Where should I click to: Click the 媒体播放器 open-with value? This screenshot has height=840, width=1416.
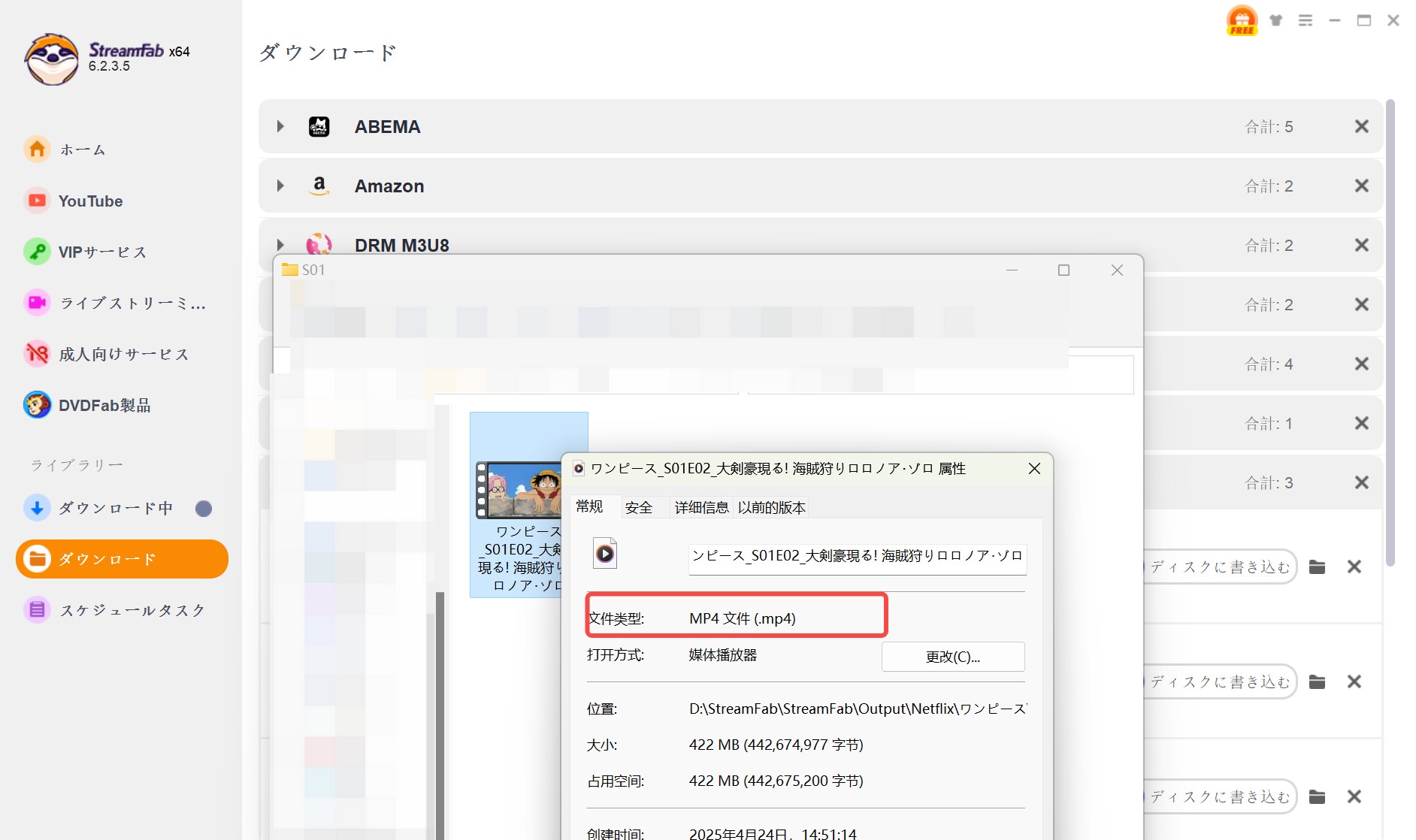[723, 655]
